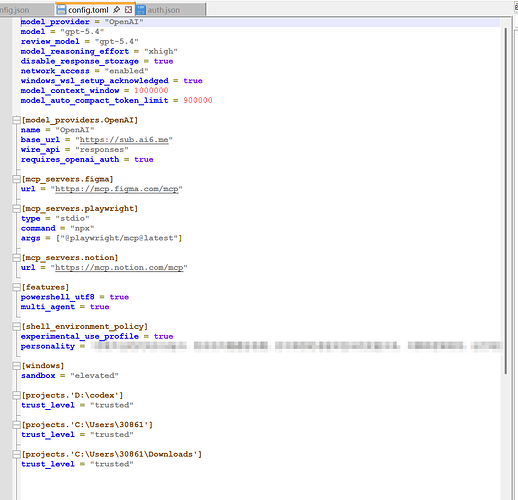Screen dimensions: 518x500
Task: Click the personality key
Action: (x=48, y=346)
